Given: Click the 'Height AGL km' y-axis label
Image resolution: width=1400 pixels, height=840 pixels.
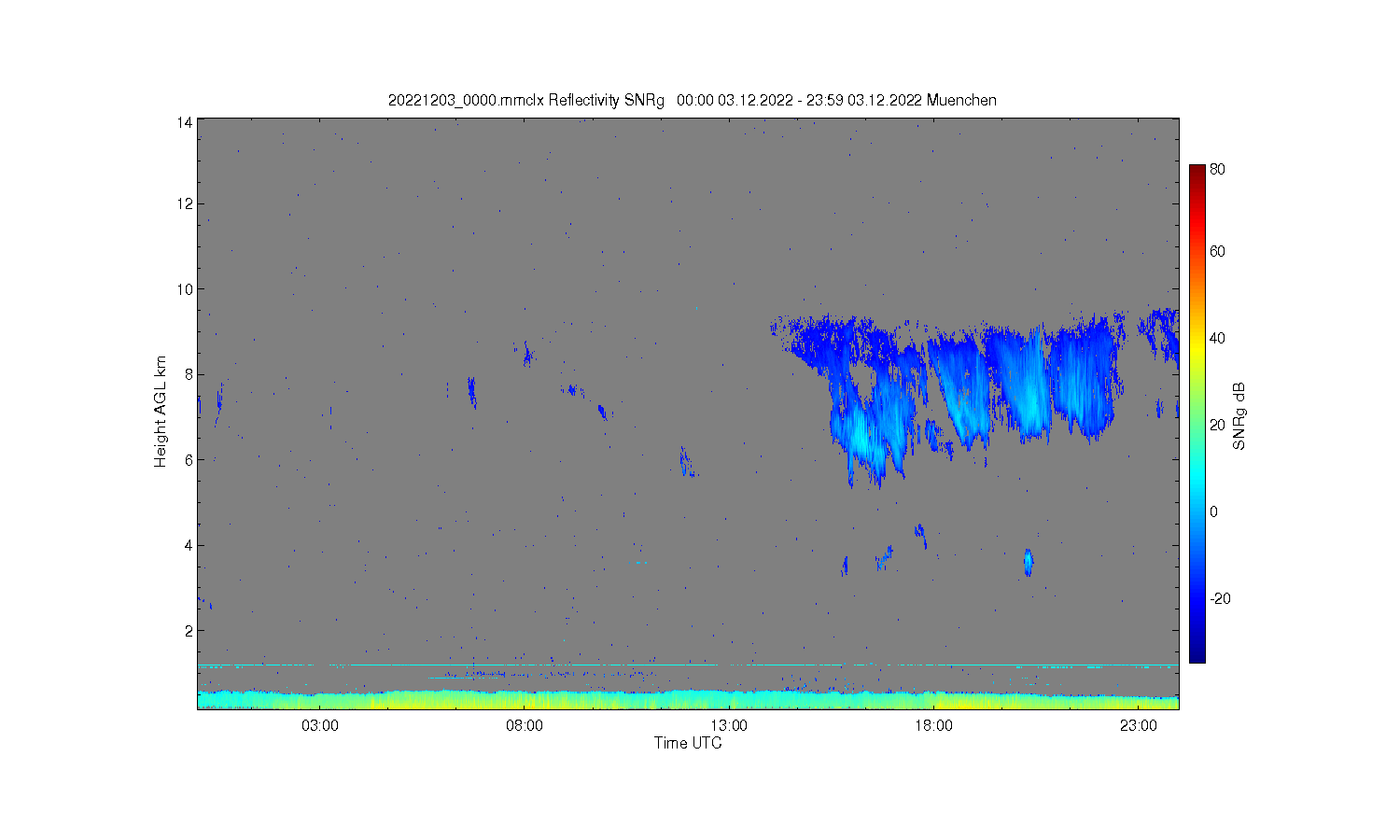Looking at the screenshot, I should pos(161,412).
